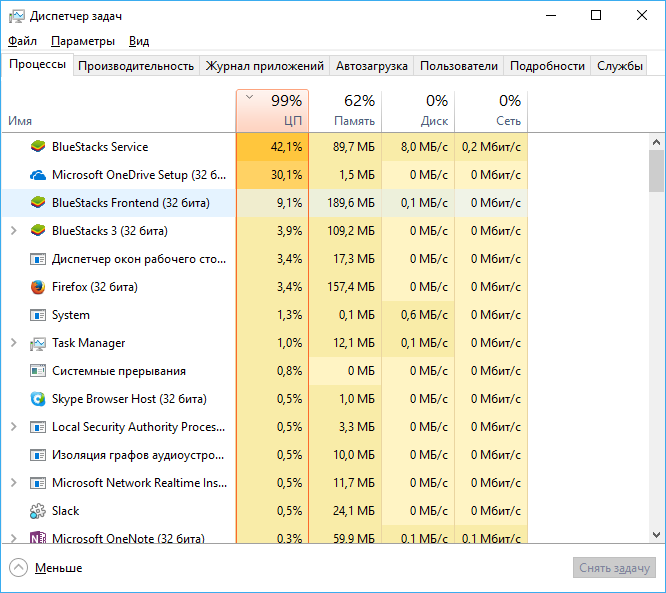The height and width of the screenshot is (593, 666).
Task: Select the Skype Browser Host row name
Action: 129,399
